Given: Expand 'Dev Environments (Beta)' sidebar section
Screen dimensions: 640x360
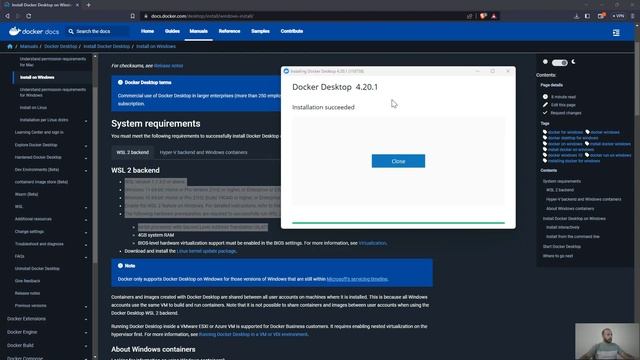Looking at the screenshot, I should [x=86, y=170].
